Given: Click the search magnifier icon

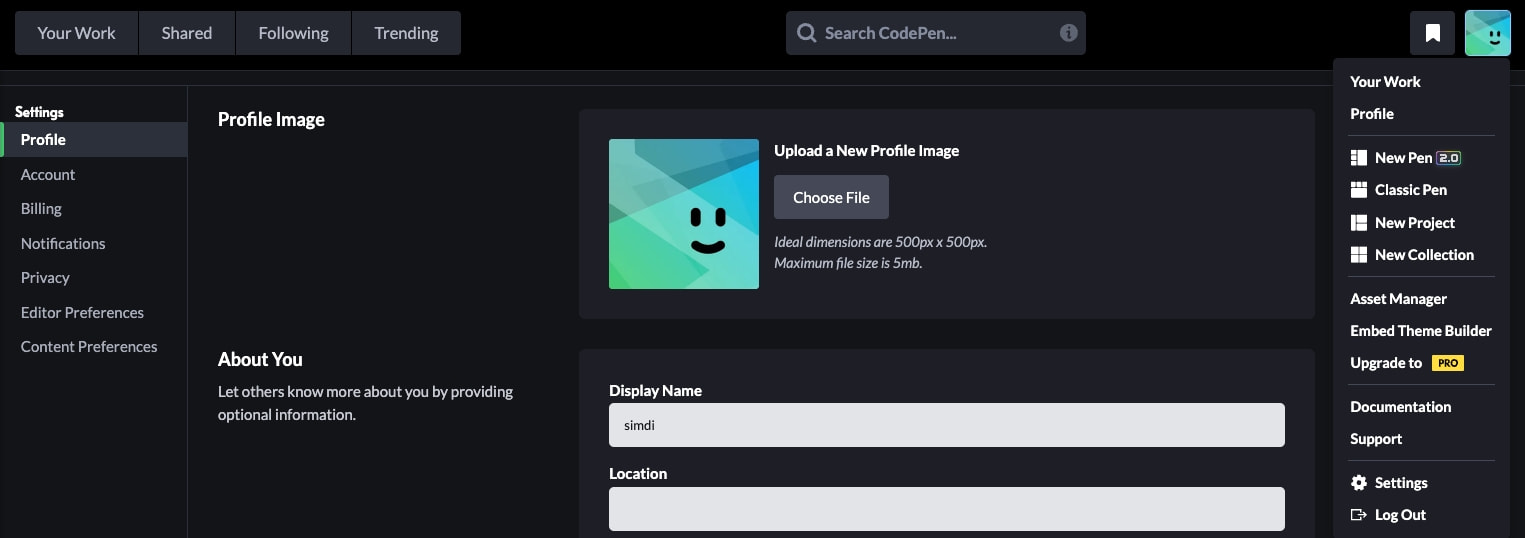Looking at the screenshot, I should (x=806, y=33).
